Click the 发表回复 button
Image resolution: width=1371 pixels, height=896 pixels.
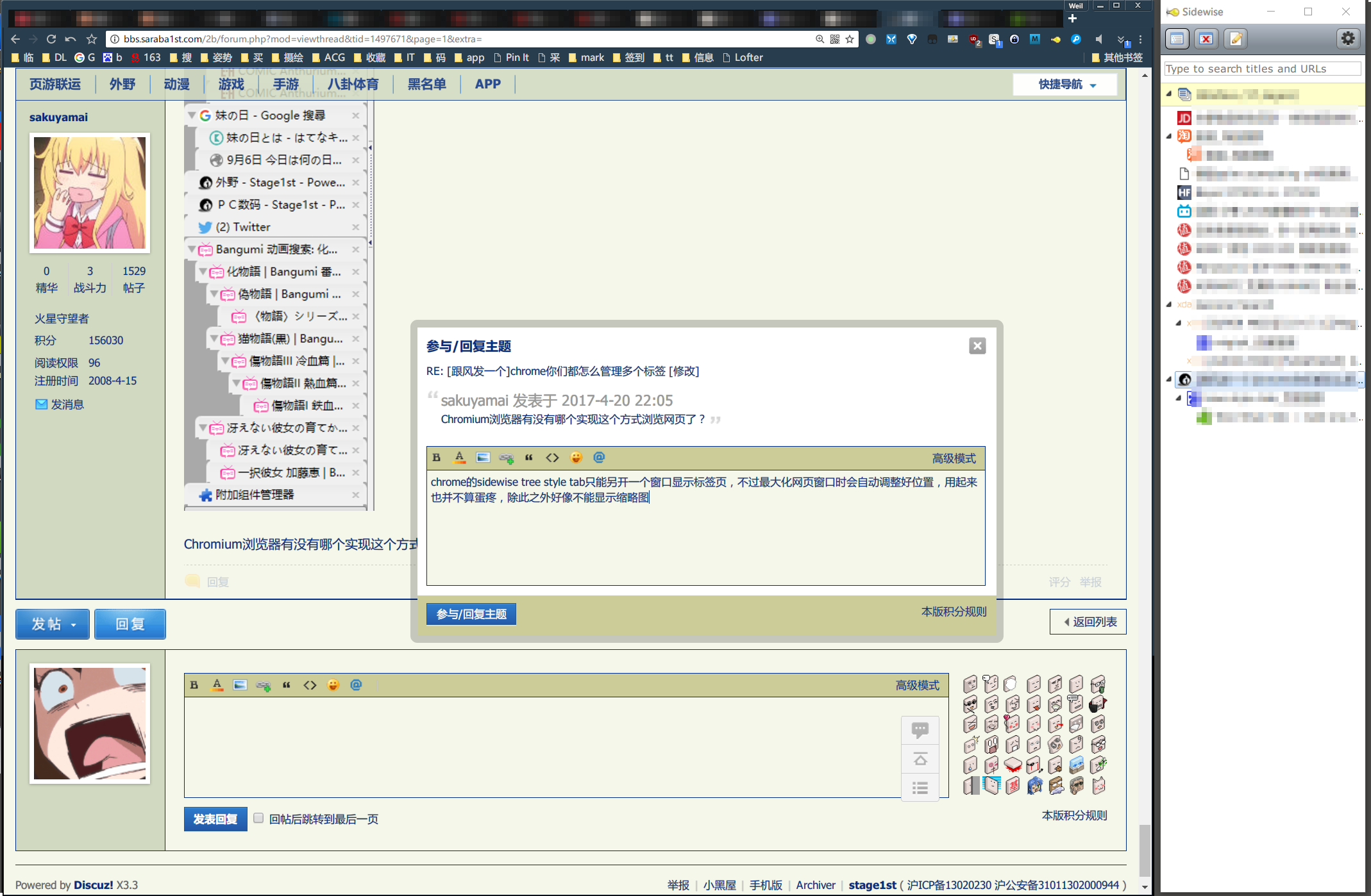[215, 819]
